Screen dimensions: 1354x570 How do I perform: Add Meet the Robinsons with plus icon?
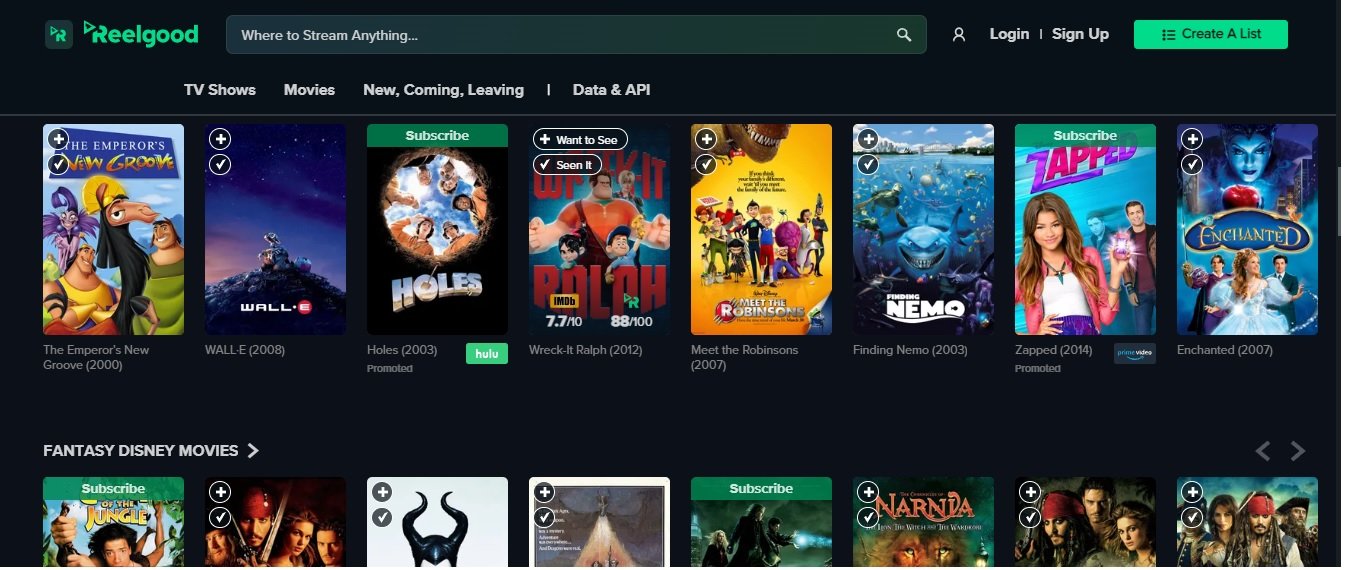tap(707, 139)
